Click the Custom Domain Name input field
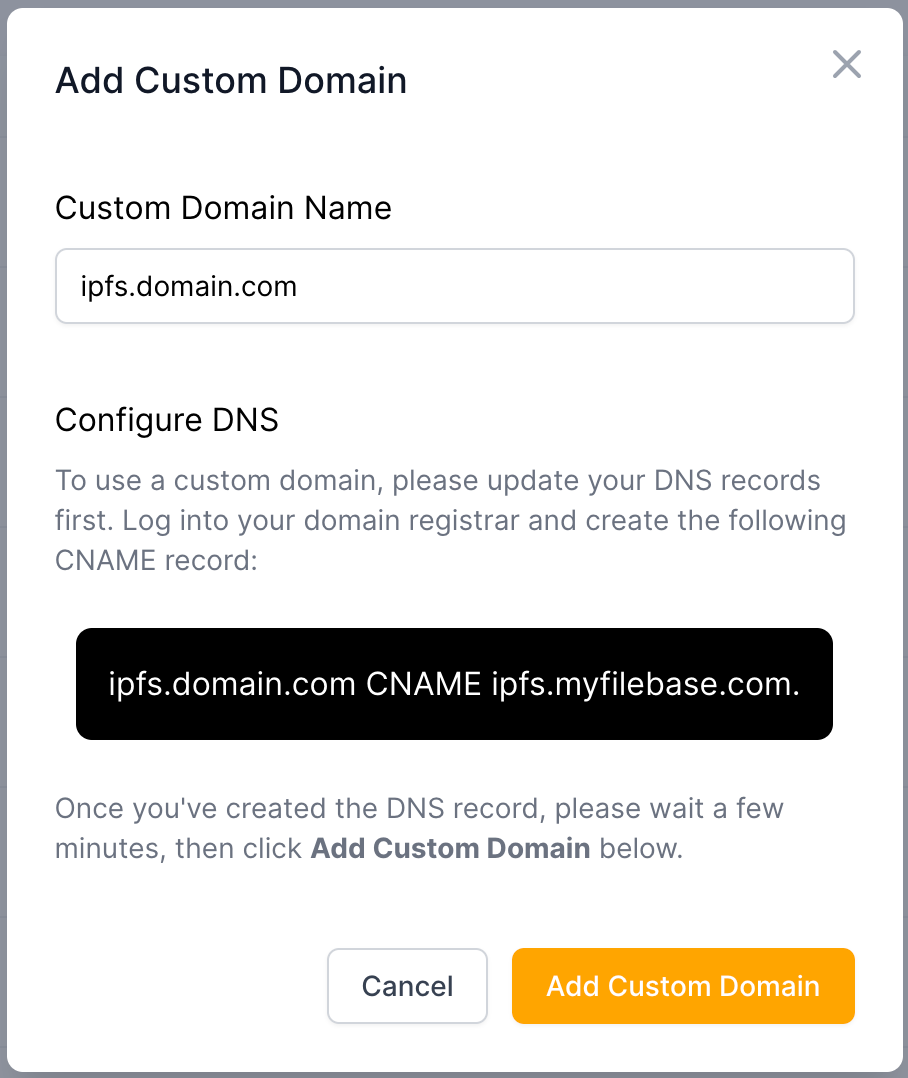The height and width of the screenshot is (1078, 908). click(x=454, y=286)
